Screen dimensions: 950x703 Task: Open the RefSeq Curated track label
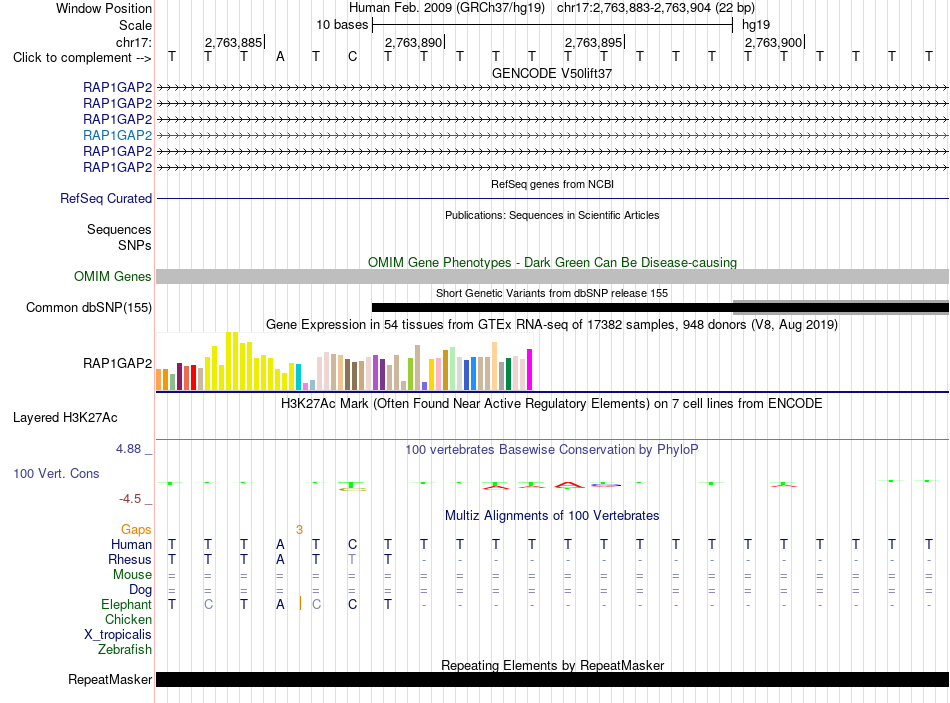coord(106,198)
